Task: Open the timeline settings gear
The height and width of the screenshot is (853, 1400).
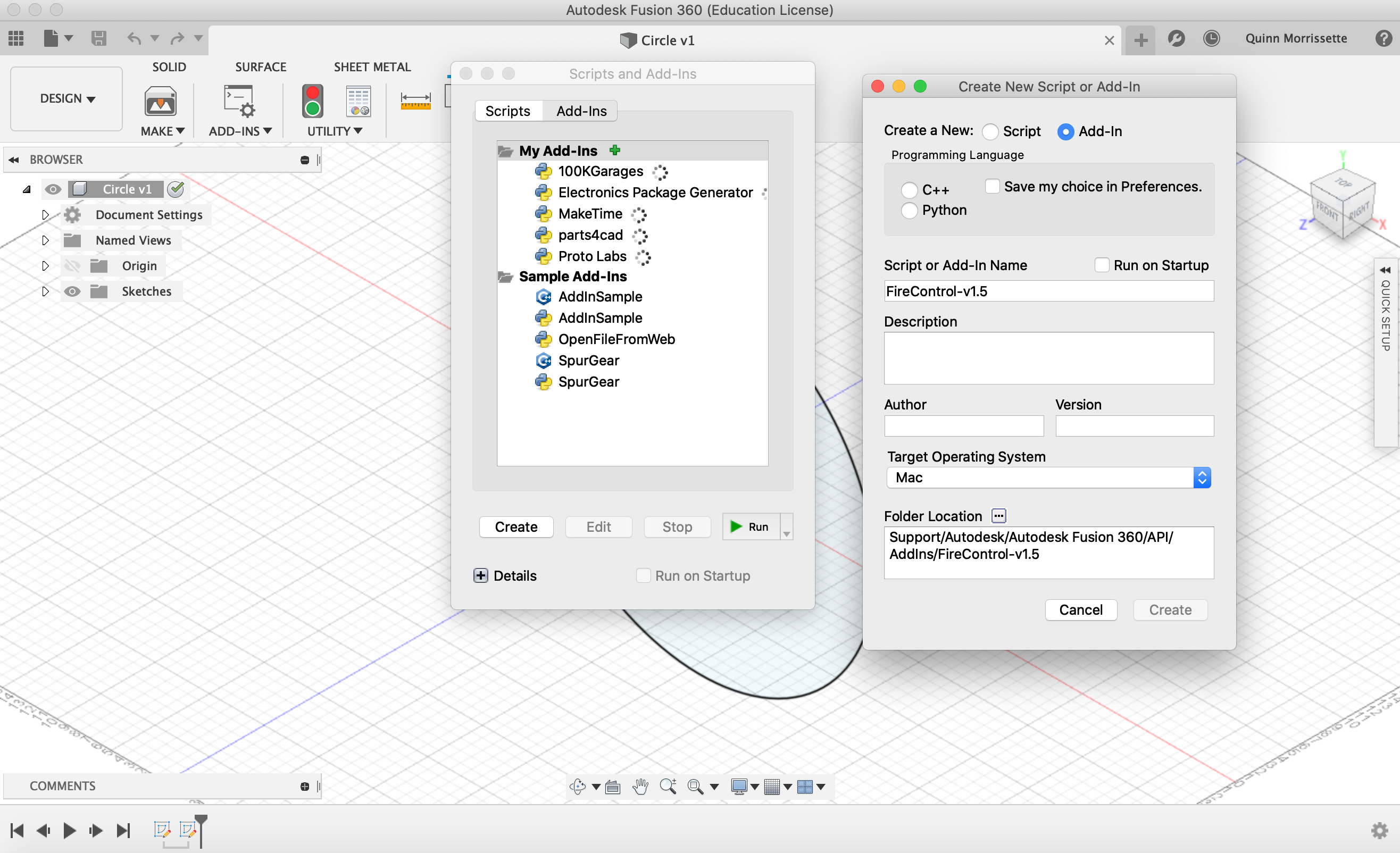Action: click(x=1380, y=831)
